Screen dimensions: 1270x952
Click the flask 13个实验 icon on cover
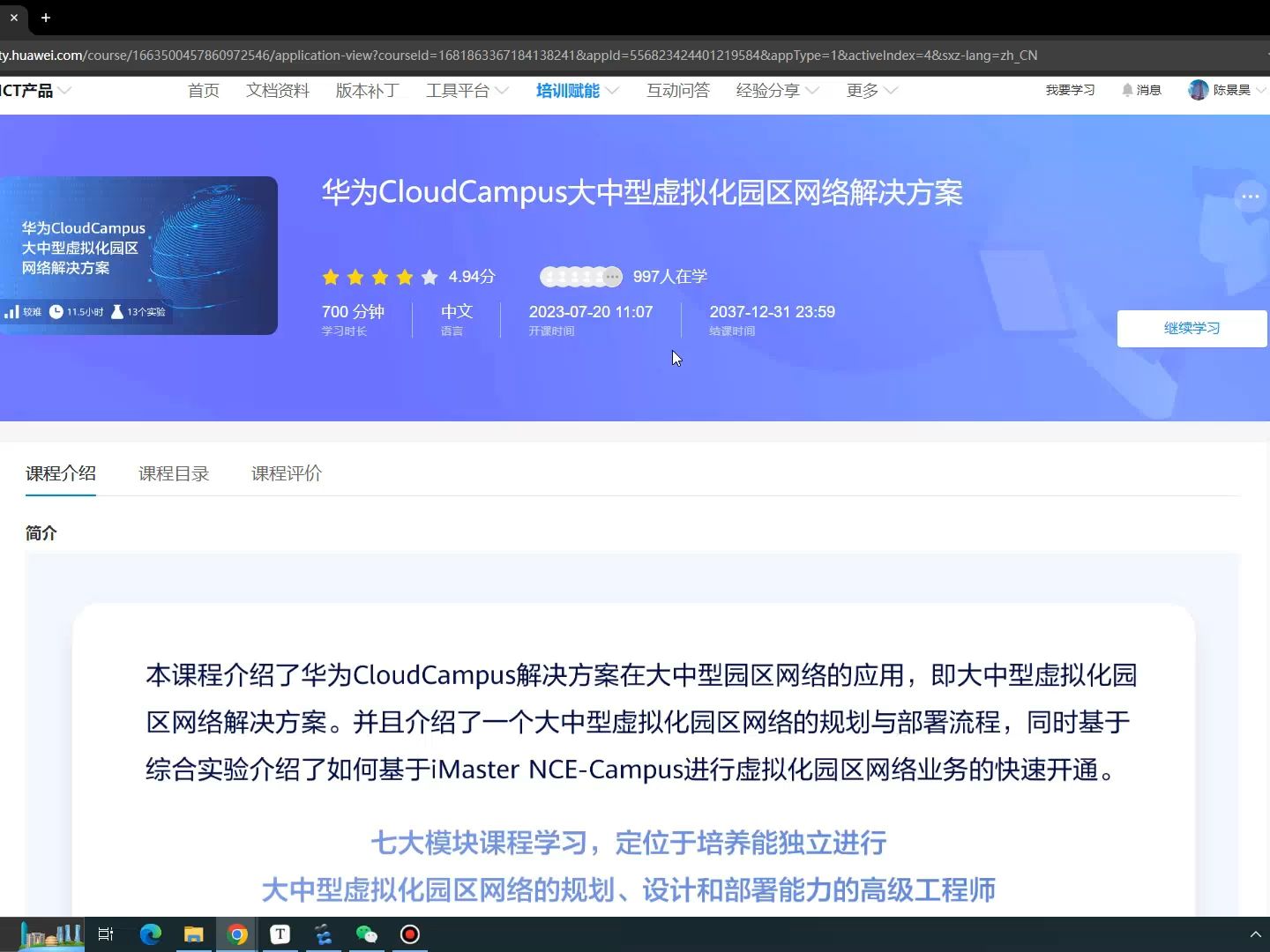(117, 311)
